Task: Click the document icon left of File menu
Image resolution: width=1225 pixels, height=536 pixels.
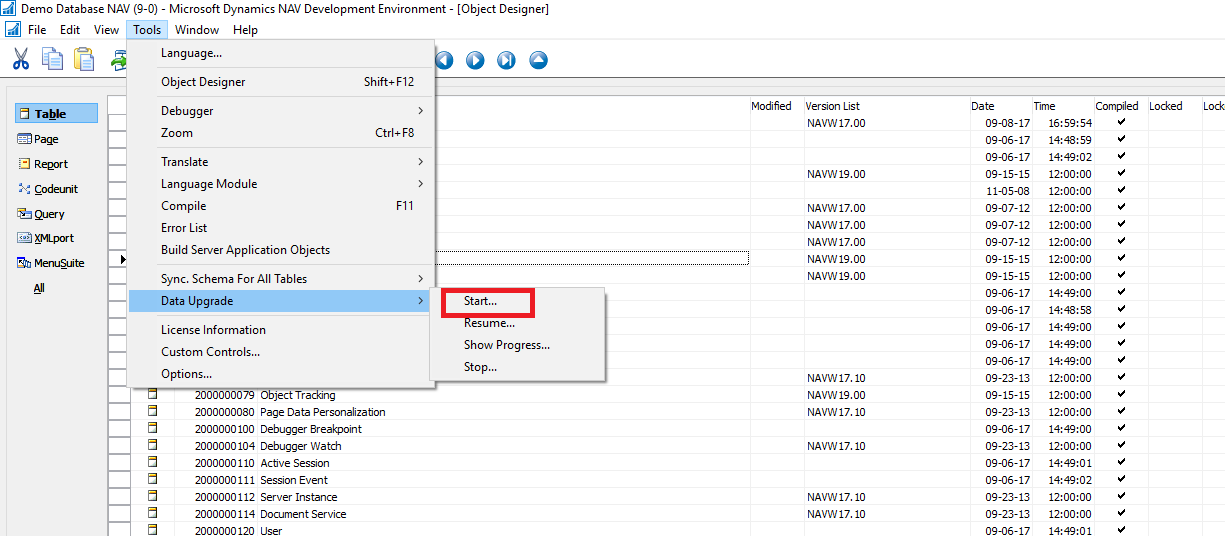Action: [13, 30]
